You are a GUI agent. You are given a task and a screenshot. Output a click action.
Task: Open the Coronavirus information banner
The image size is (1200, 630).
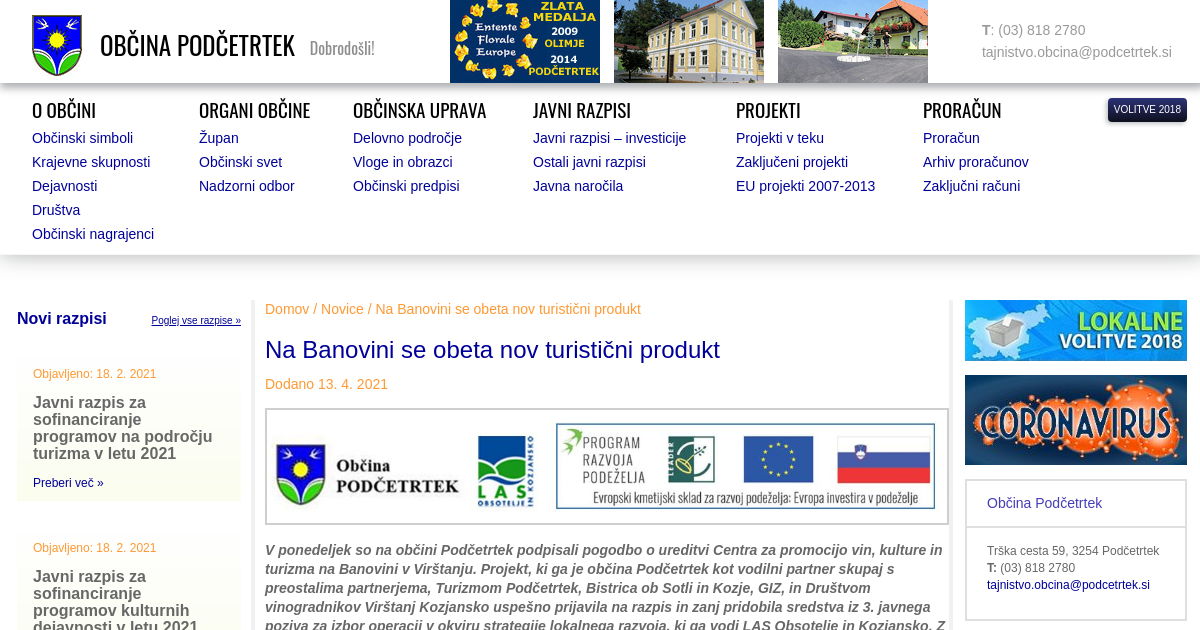(1075, 420)
